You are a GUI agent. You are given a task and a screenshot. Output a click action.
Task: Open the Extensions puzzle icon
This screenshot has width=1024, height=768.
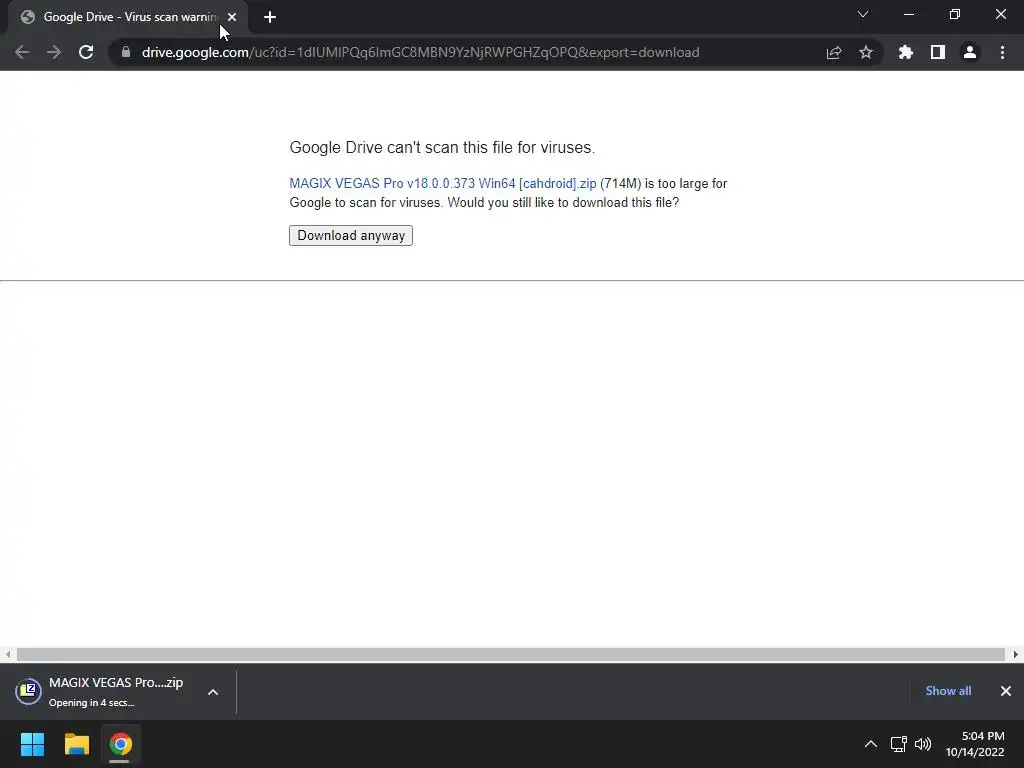click(x=905, y=52)
